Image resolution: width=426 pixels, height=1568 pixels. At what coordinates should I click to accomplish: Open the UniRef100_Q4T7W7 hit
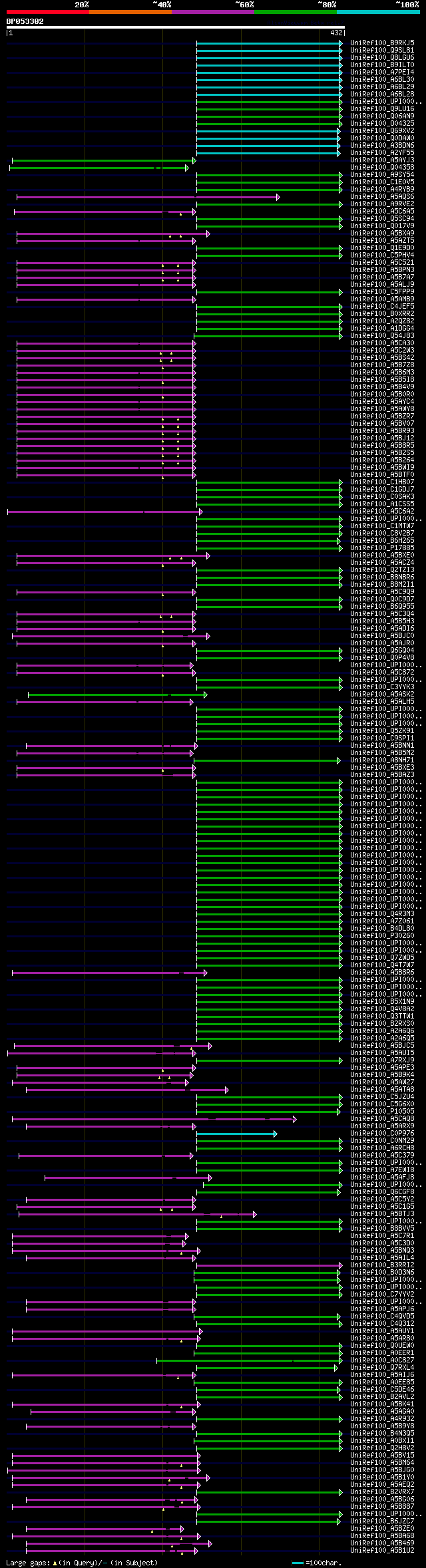point(382,965)
